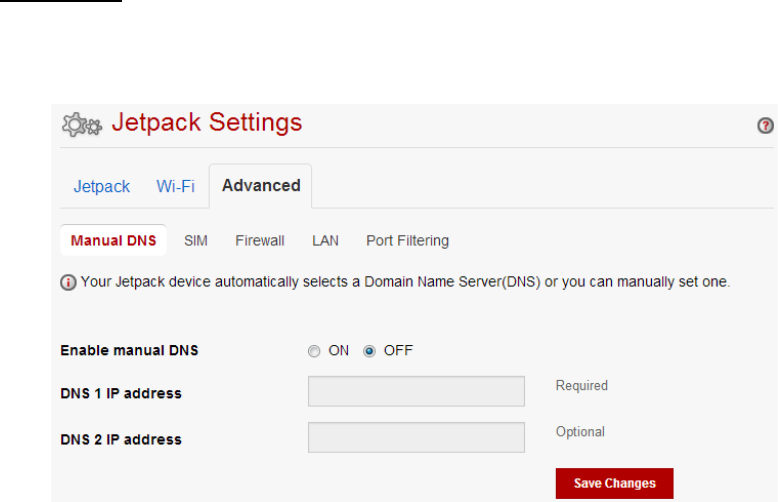Click the info icon before the DNS description
Image resolution: width=778 pixels, height=502 pixels.
coord(68,282)
